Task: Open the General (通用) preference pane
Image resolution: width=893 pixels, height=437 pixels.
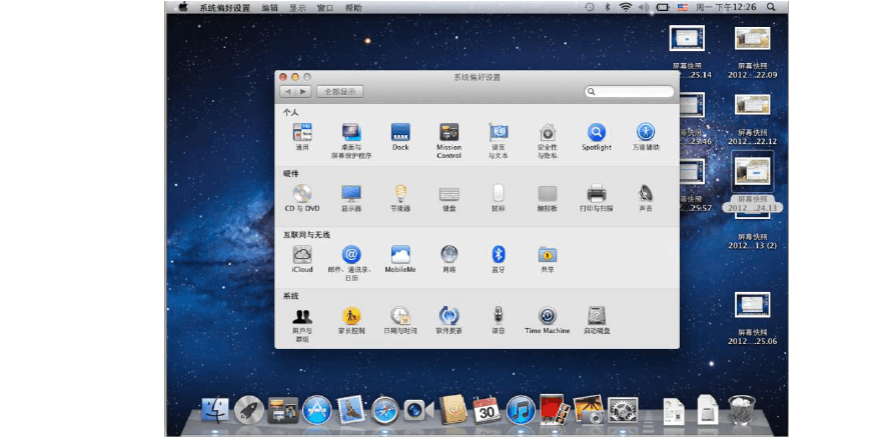Action: [x=302, y=132]
